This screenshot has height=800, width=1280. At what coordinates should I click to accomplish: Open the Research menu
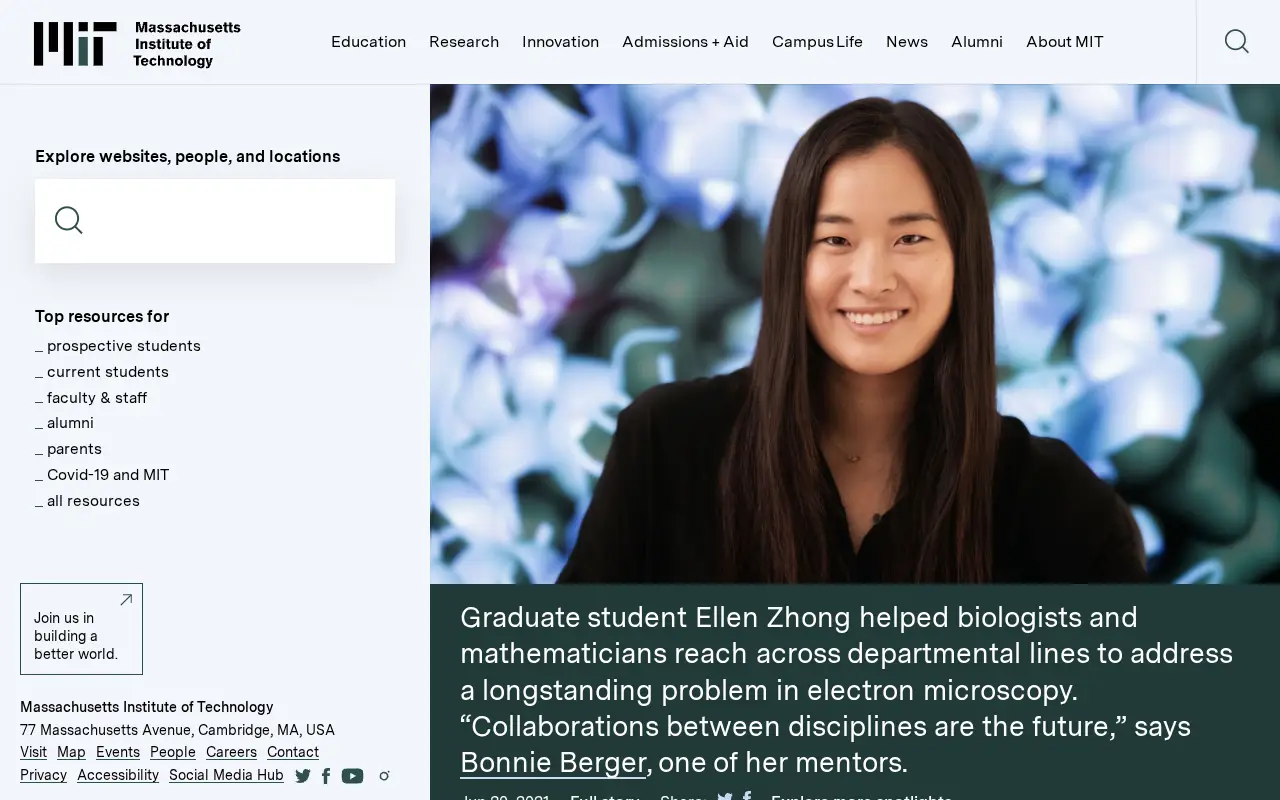pyautogui.click(x=464, y=42)
